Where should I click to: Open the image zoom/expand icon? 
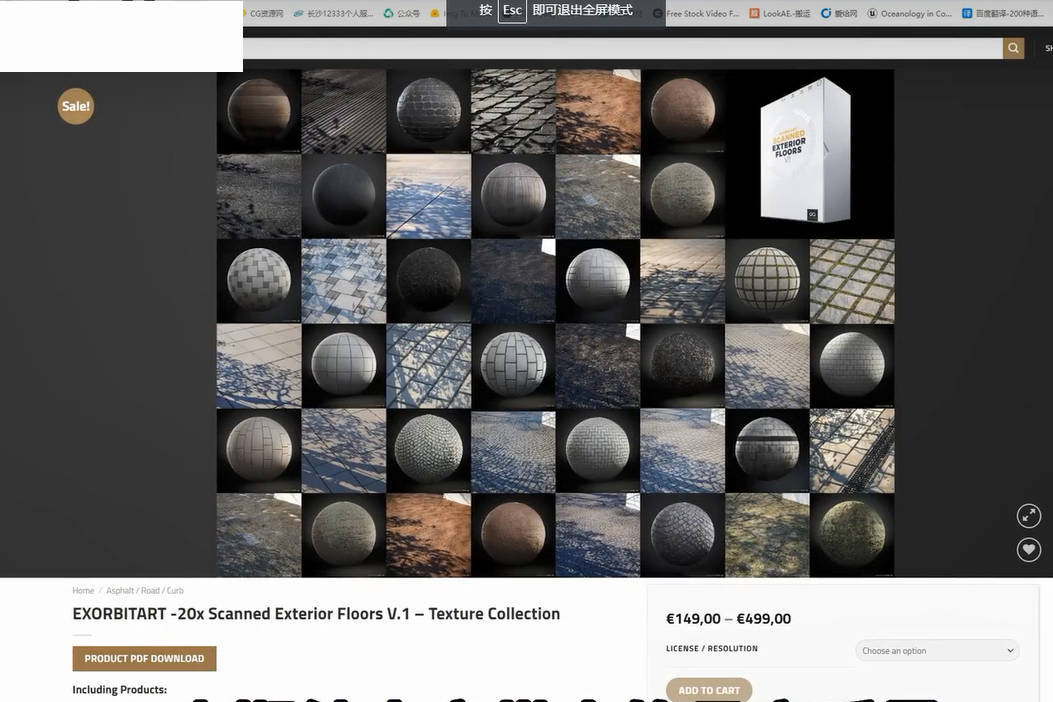(x=1028, y=515)
